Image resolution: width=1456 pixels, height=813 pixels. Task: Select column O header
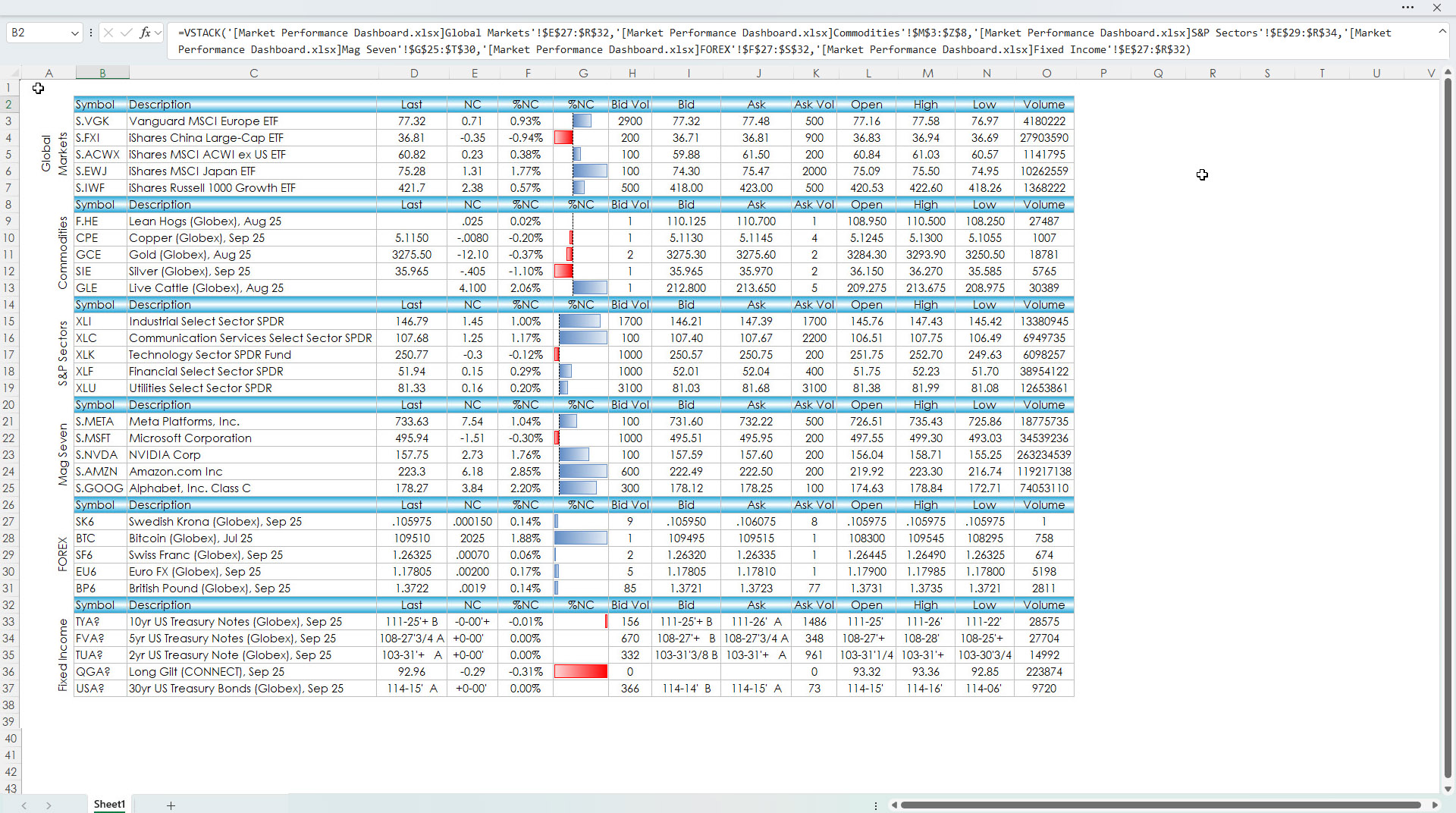1046,73
